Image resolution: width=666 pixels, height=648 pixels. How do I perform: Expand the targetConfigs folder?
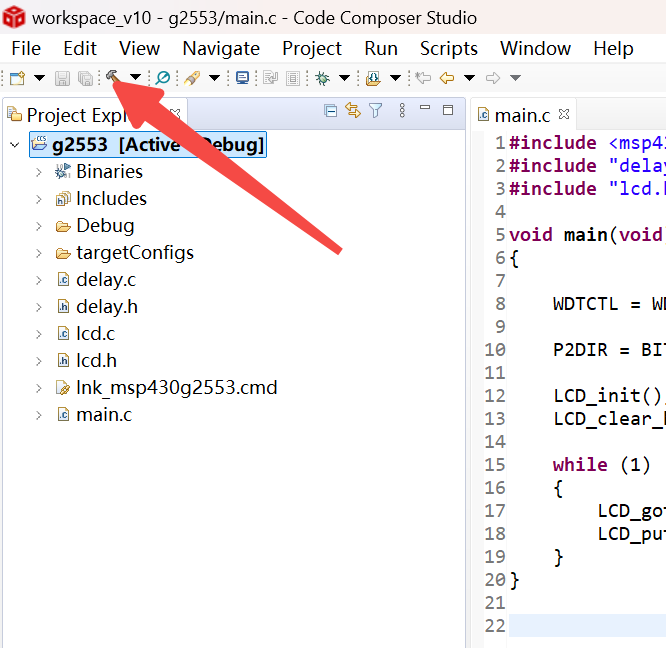[x=39, y=254]
